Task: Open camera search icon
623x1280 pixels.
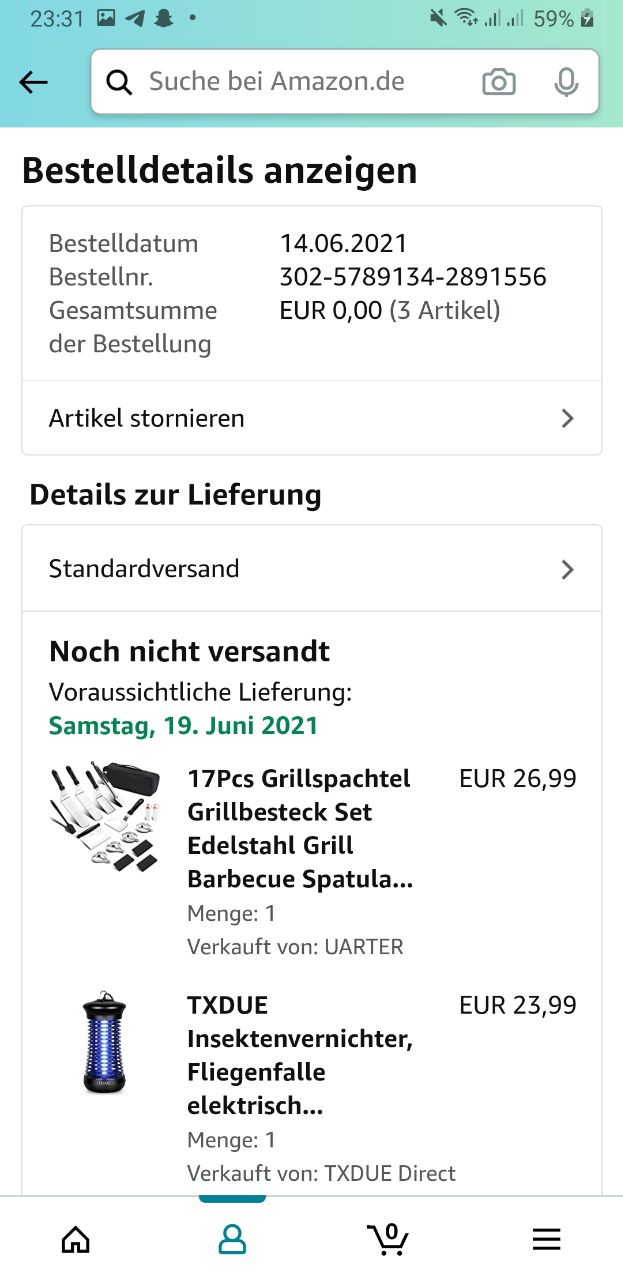Action: tap(499, 82)
